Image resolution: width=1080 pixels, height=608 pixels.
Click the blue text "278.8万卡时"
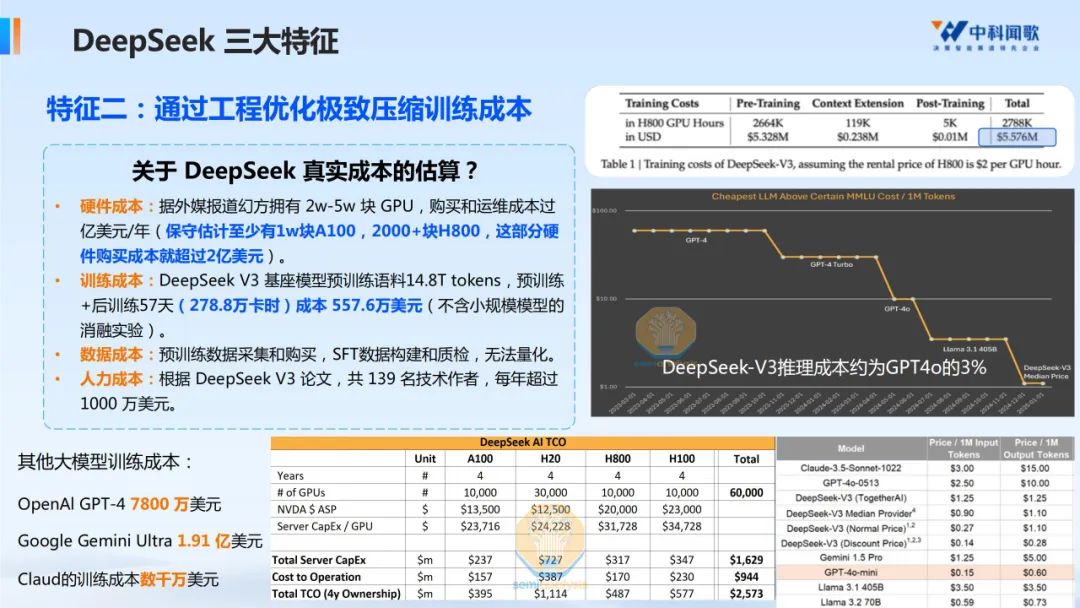(x=234, y=305)
